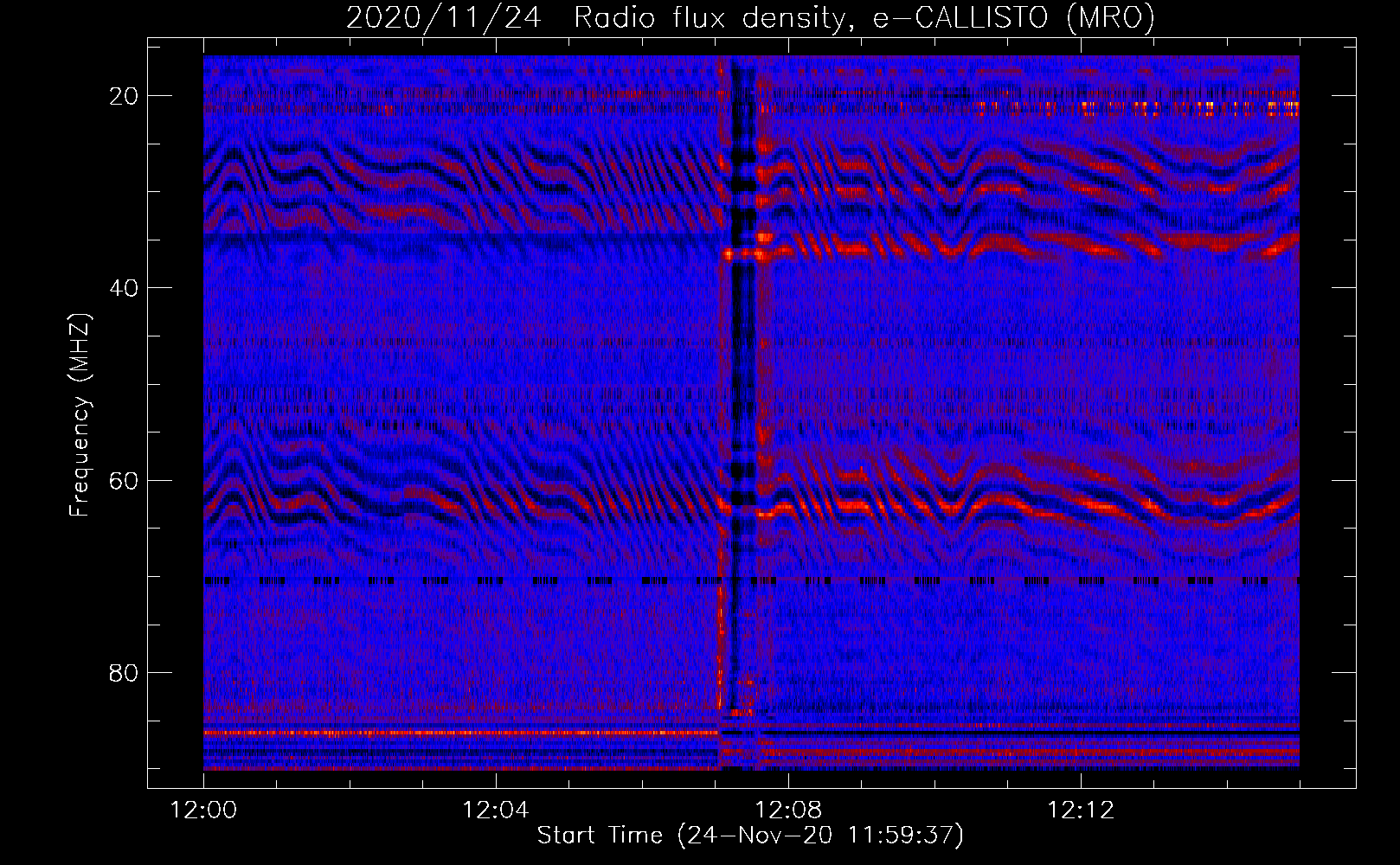Click the '80' frequency tick label
This screenshot has width=1400, height=865.
124,672
